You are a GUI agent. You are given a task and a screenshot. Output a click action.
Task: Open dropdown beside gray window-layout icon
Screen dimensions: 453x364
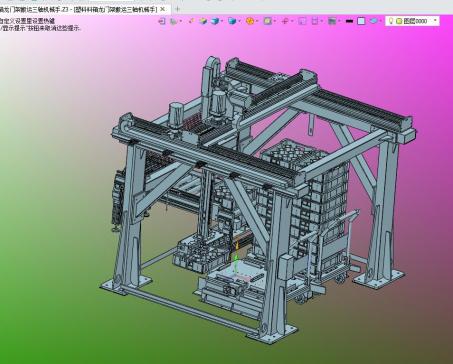coord(339,21)
